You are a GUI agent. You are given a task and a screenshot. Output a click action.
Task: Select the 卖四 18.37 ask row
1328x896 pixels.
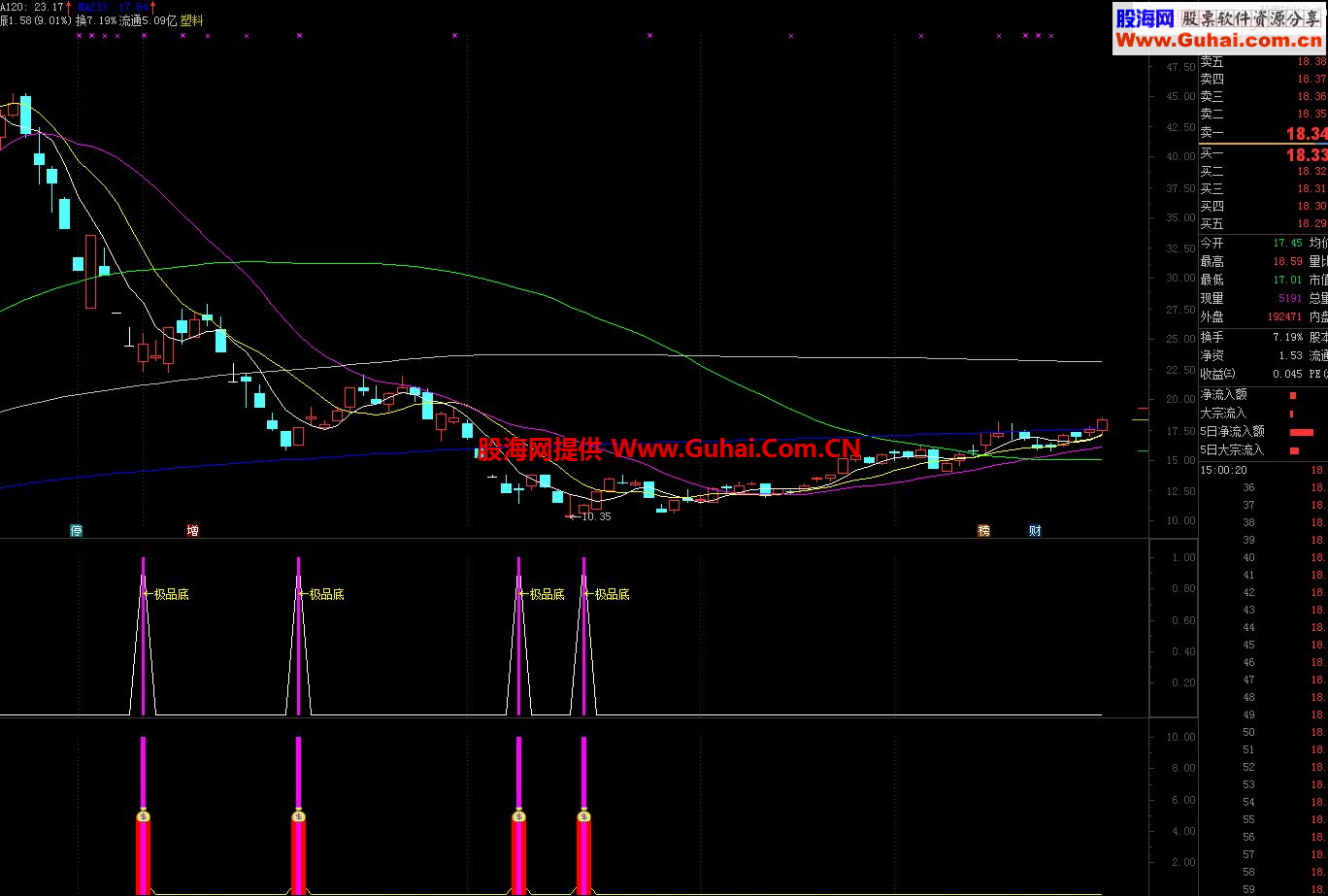click(1263, 79)
